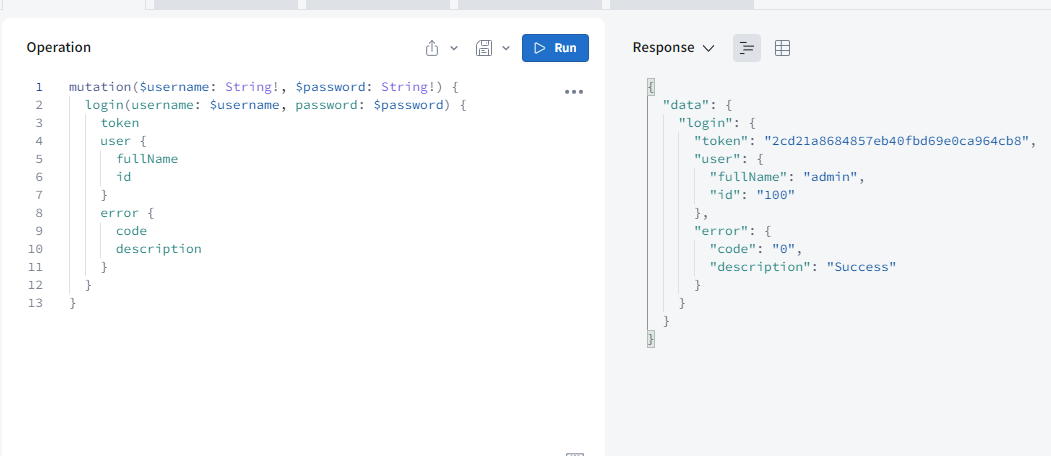Screen dimensions: 1051x456
Task: Switch response to JSON view icon
Action: tap(747, 48)
